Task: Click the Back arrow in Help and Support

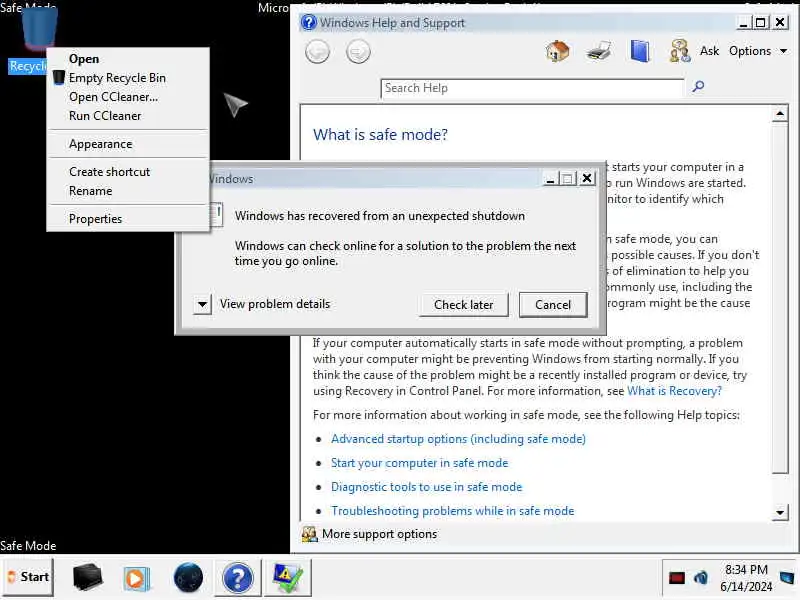Action: 317,52
